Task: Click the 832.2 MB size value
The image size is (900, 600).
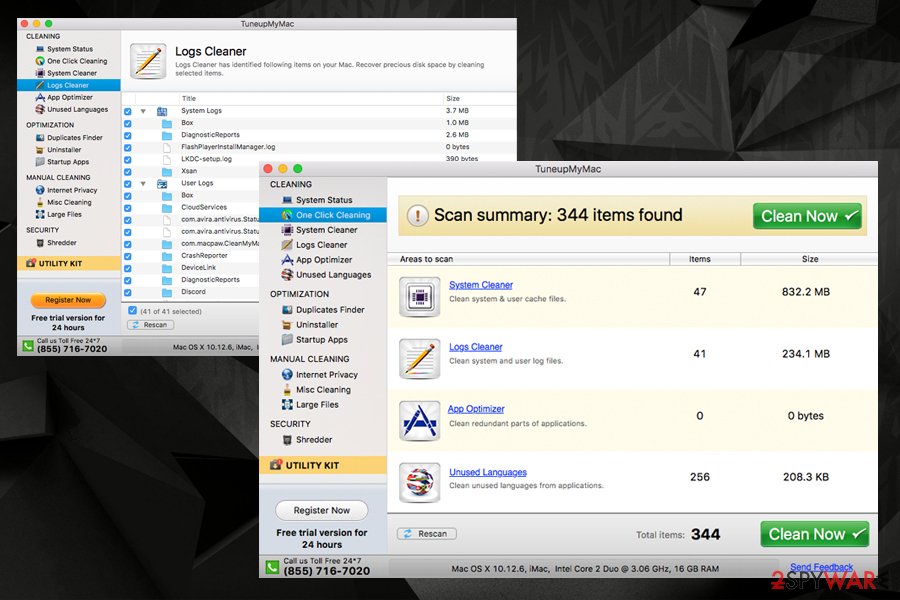Action: point(806,292)
